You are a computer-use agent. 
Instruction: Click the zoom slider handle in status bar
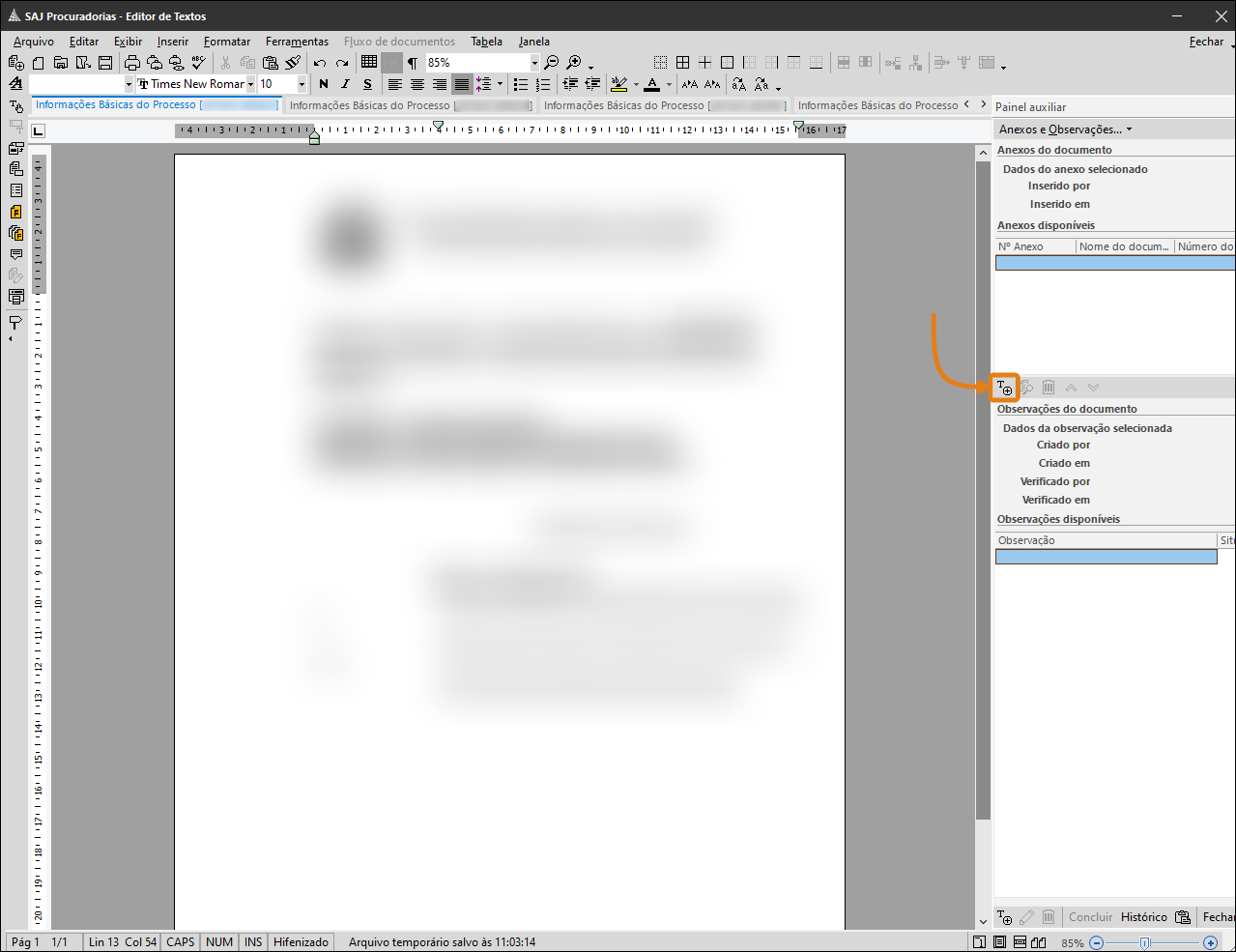[x=1145, y=942]
